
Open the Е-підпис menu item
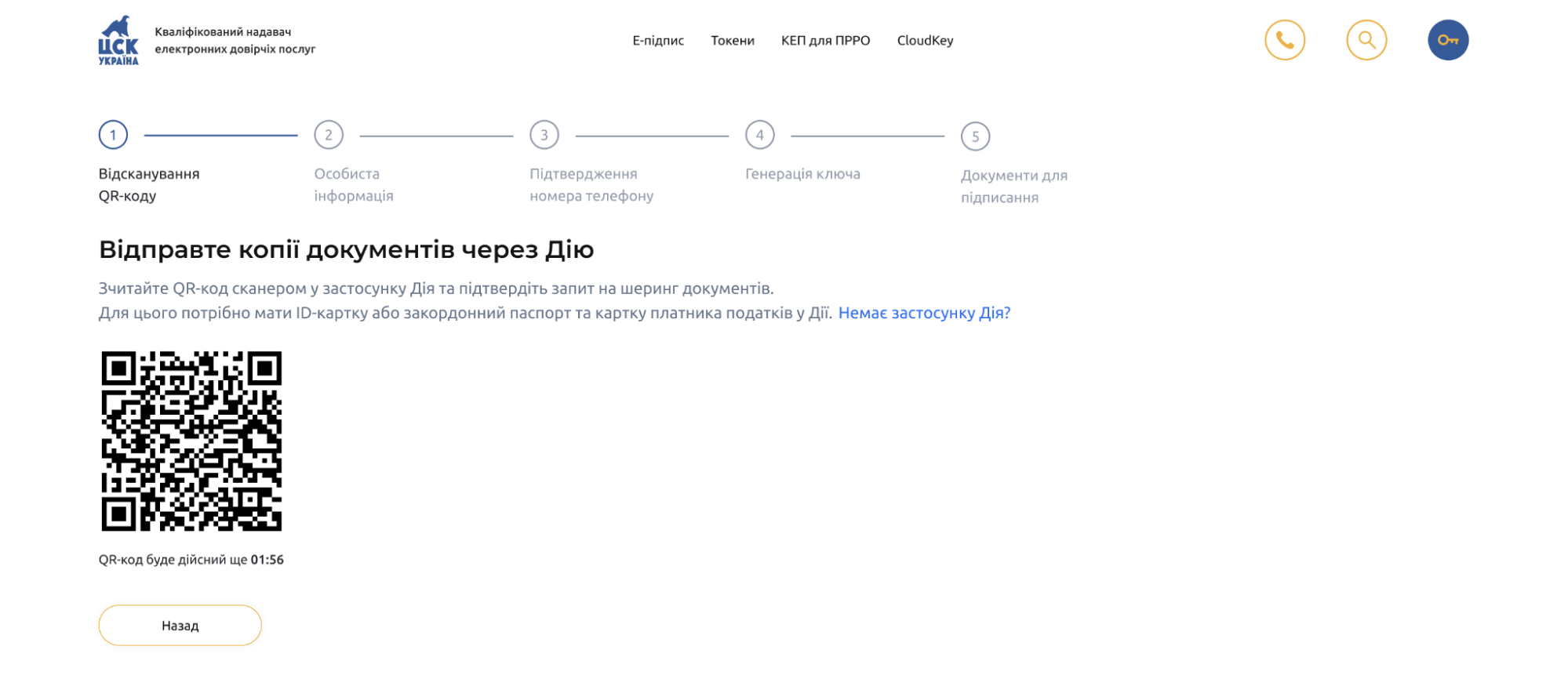point(658,41)
